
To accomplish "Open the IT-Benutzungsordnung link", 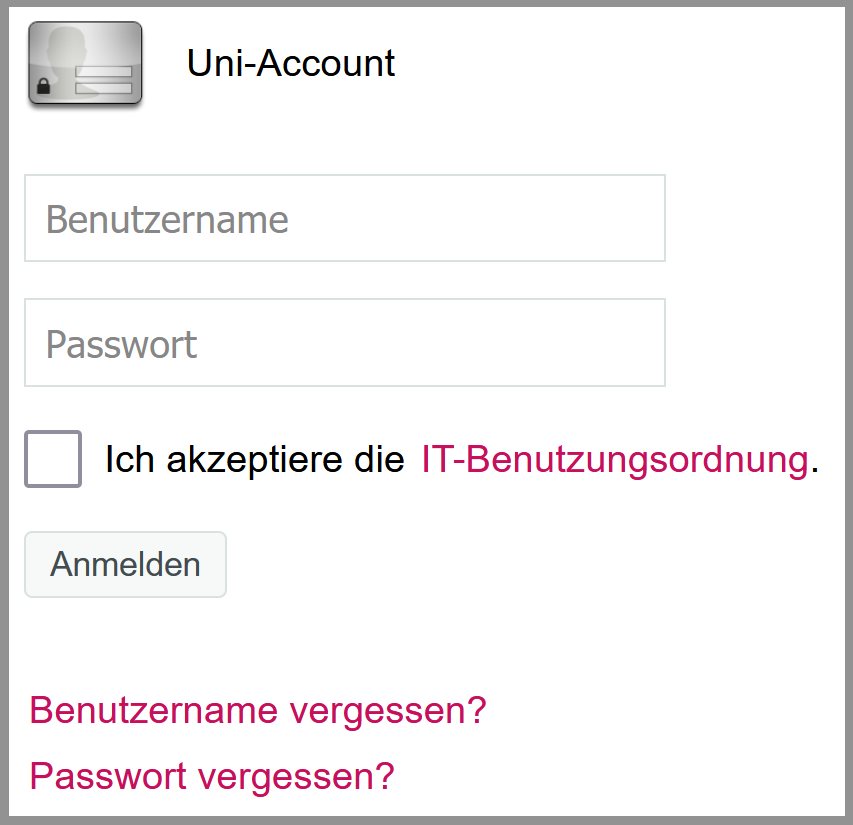I will click(615, 460).
